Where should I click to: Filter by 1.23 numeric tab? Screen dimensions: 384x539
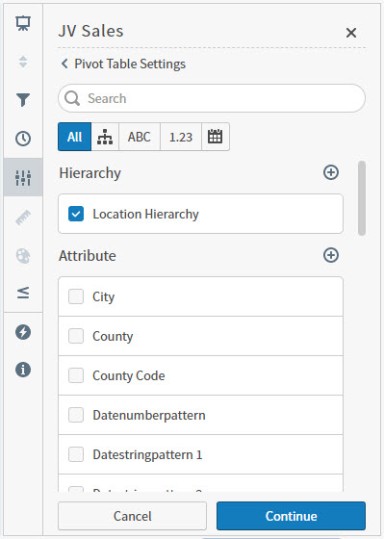[181, 137]
